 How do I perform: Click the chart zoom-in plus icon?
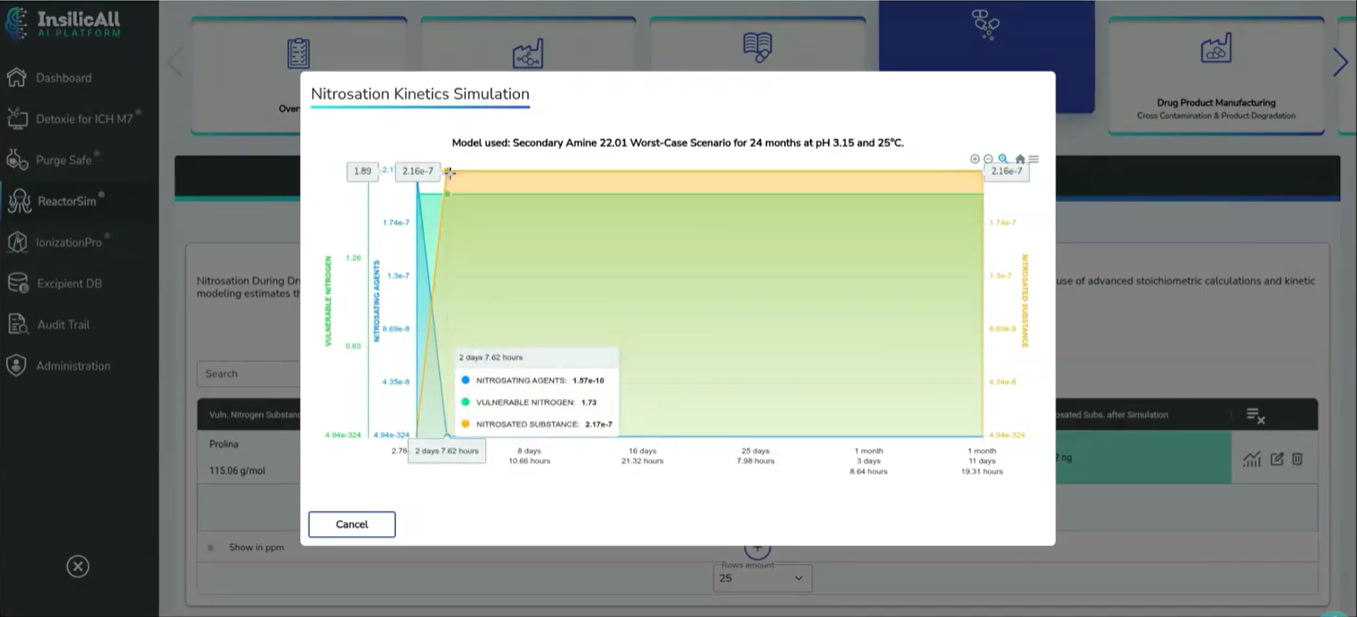click(x=975, y=159)
